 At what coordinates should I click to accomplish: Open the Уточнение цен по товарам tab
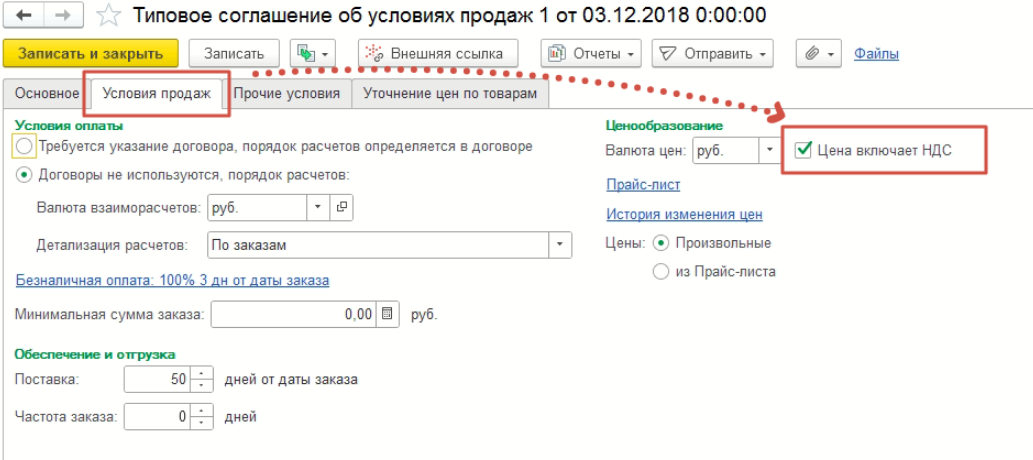[x=450, y=94]
